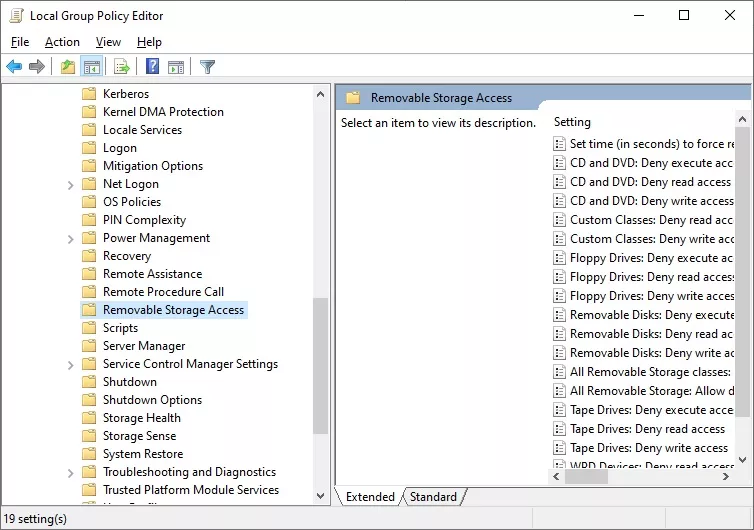Select Removable Disks: Deny write access setting
Screen dimensions: 754x530
644,353
